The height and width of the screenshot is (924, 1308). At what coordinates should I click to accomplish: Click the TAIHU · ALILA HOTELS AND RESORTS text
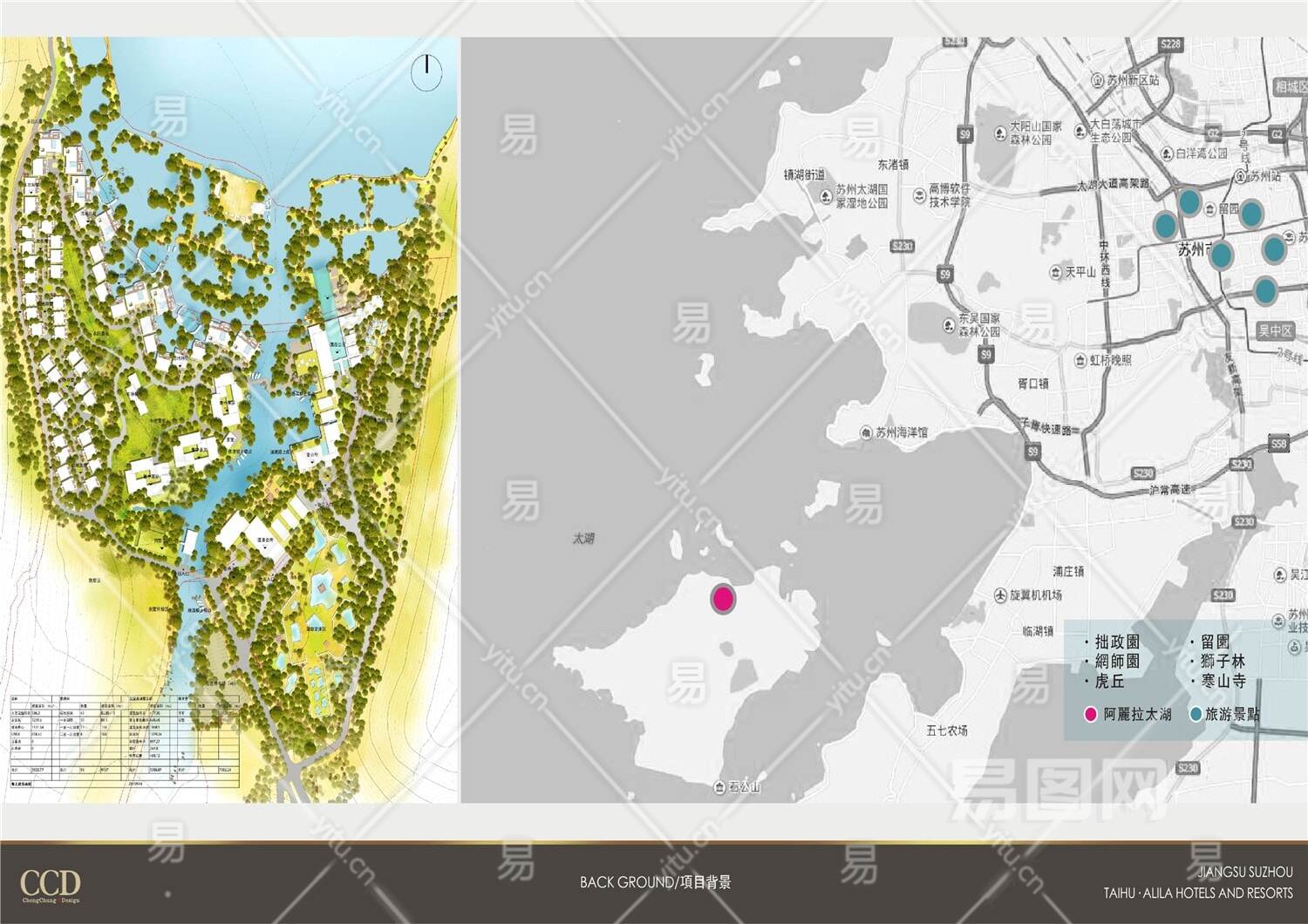[1198, 893]
